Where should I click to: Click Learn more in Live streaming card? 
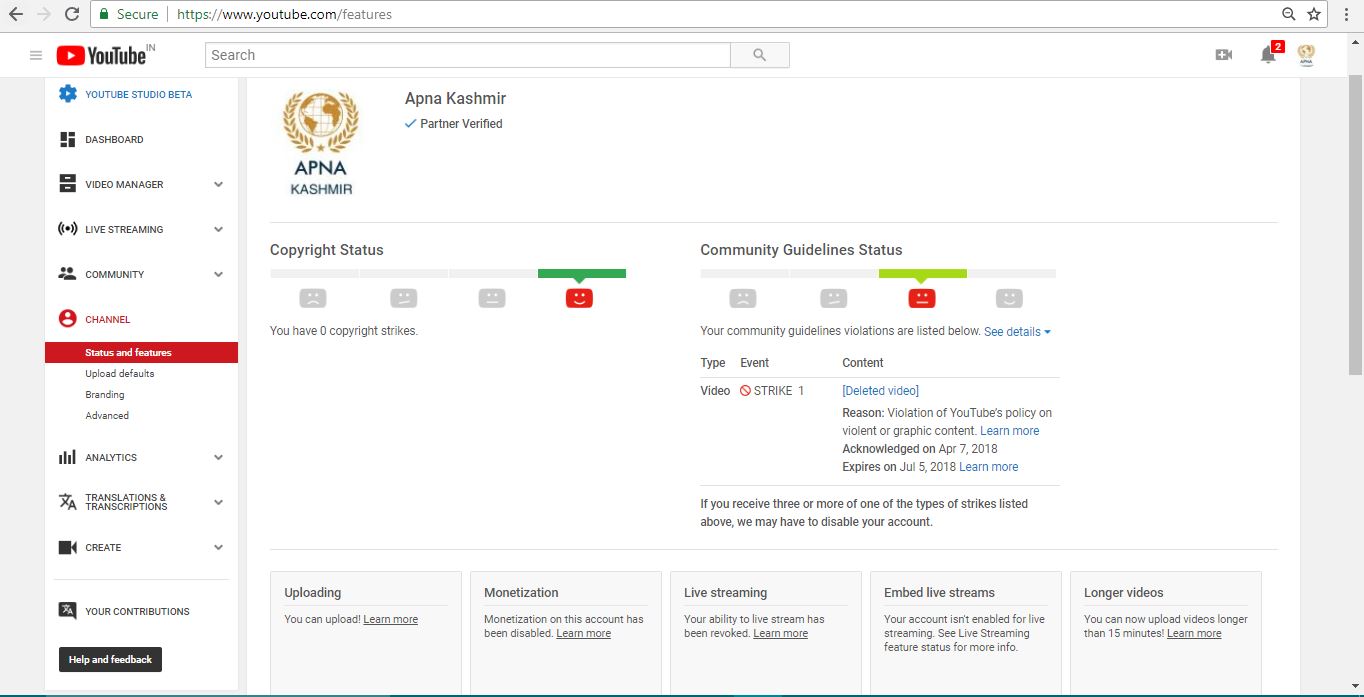(x=780, y=634)
